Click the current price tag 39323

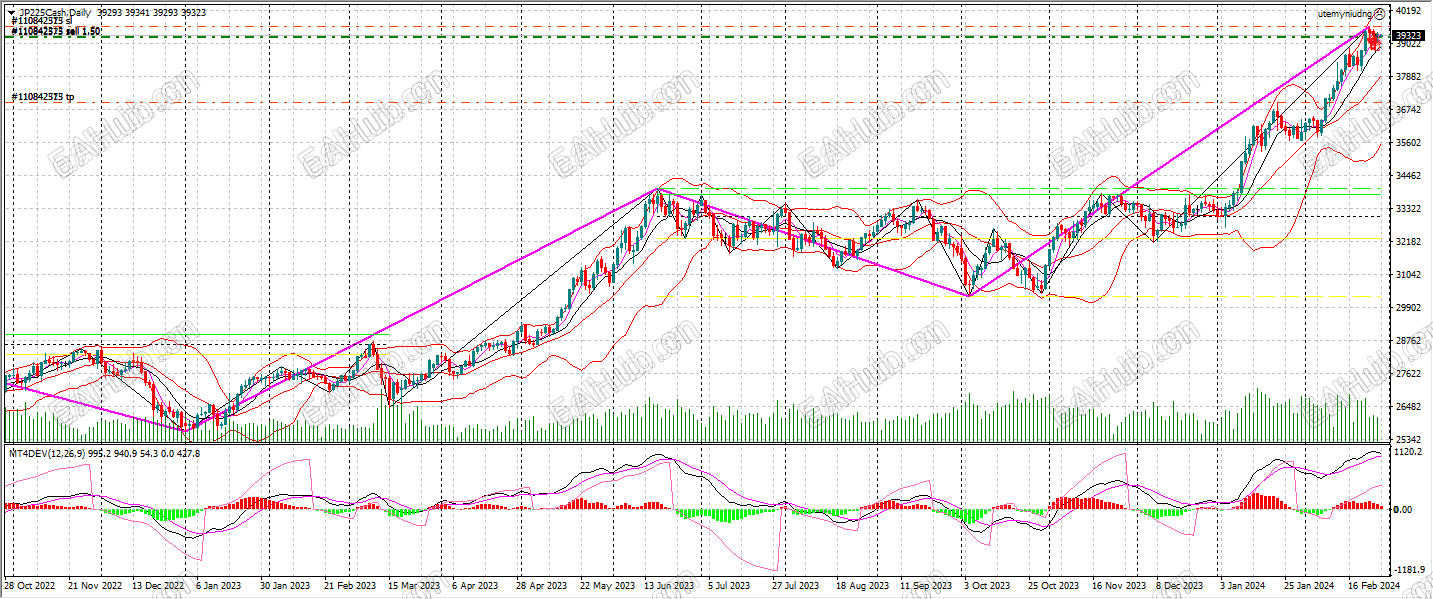(1407, 35)
